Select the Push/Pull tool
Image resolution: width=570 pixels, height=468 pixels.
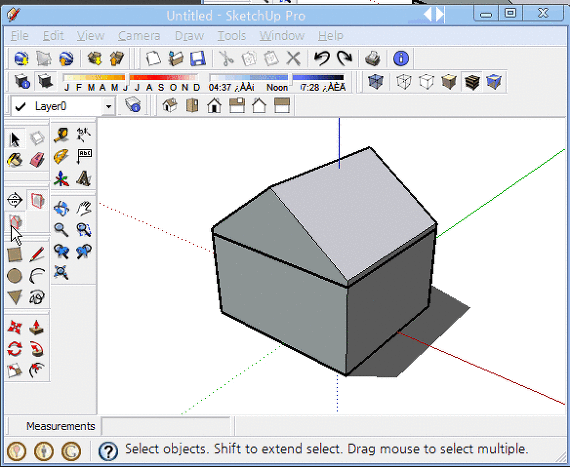pyautogui.click(x=37, y=327)
